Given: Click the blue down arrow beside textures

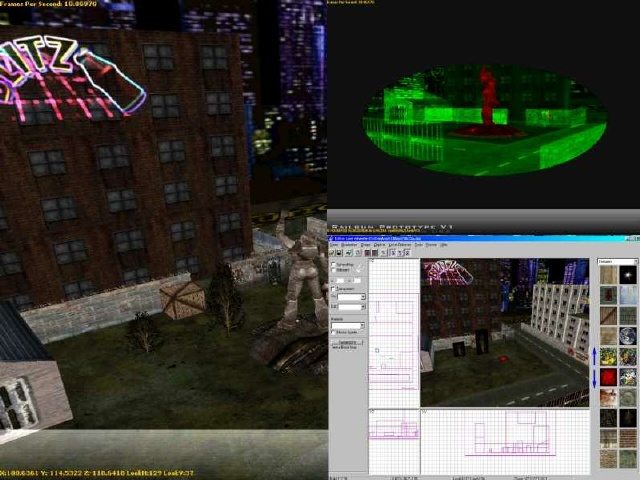Looking at the screenshot, I should 594,379.
